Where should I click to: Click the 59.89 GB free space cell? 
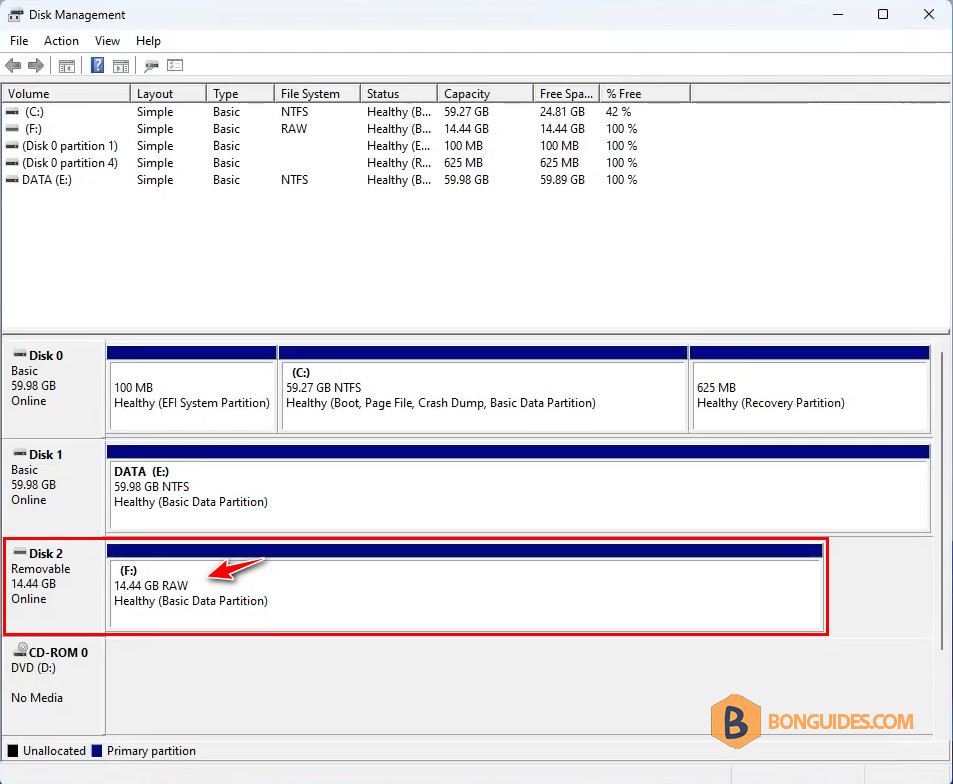click(562, 180)
